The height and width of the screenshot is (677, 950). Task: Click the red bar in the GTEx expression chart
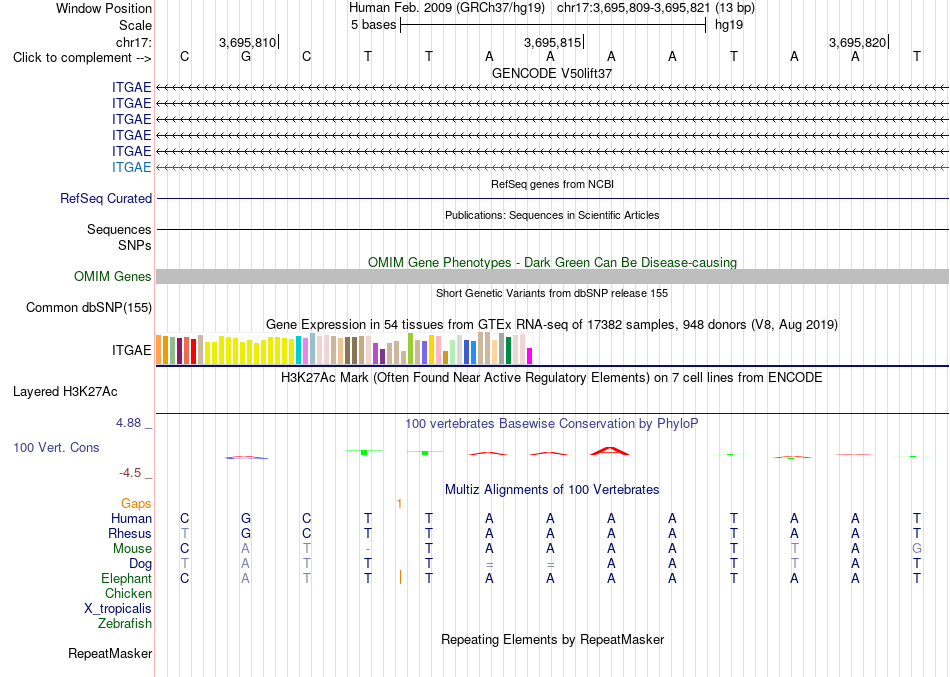[193, 352]
